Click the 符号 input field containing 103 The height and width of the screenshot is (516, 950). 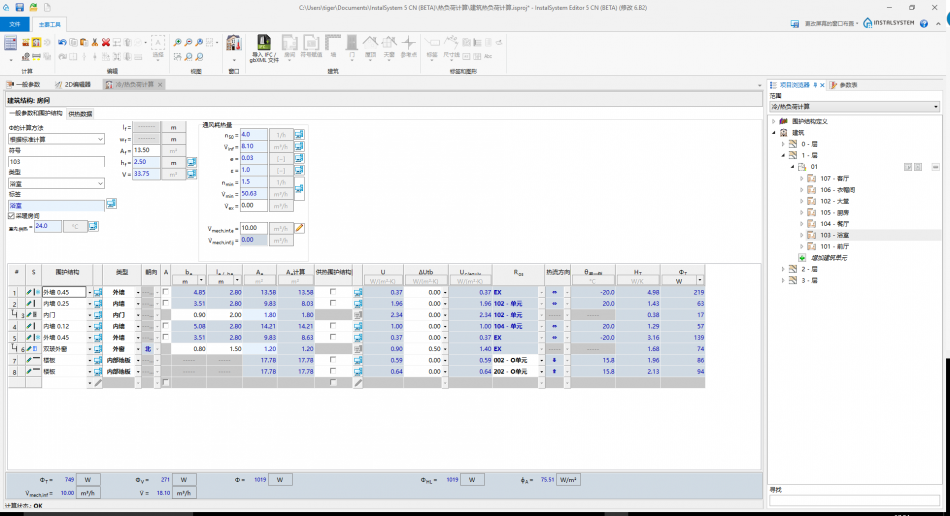(x=56, y=161)
